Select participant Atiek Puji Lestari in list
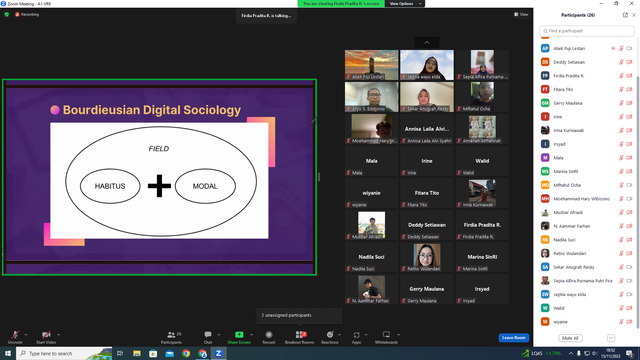The image size is (640, 360). 587,49
